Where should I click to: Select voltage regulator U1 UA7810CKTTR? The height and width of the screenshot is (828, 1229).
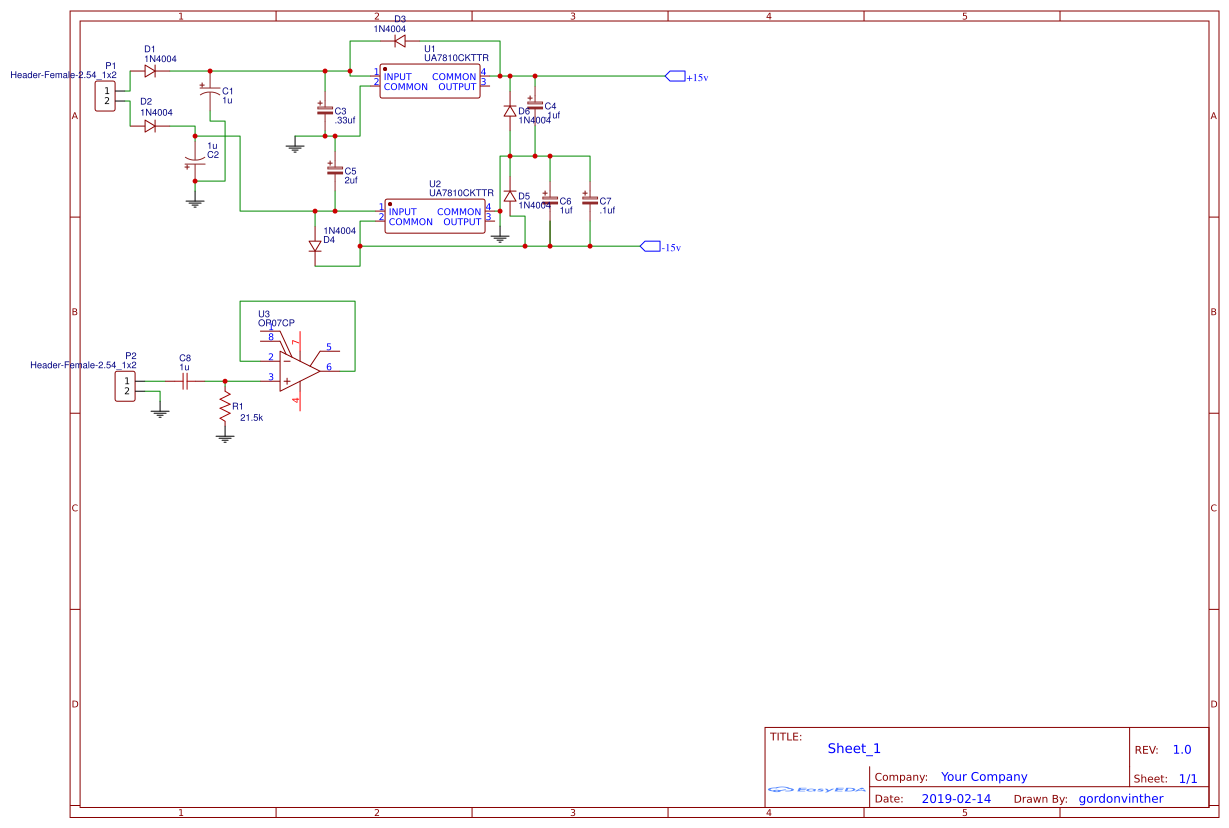pyautogui.click(x=430, y=80)
